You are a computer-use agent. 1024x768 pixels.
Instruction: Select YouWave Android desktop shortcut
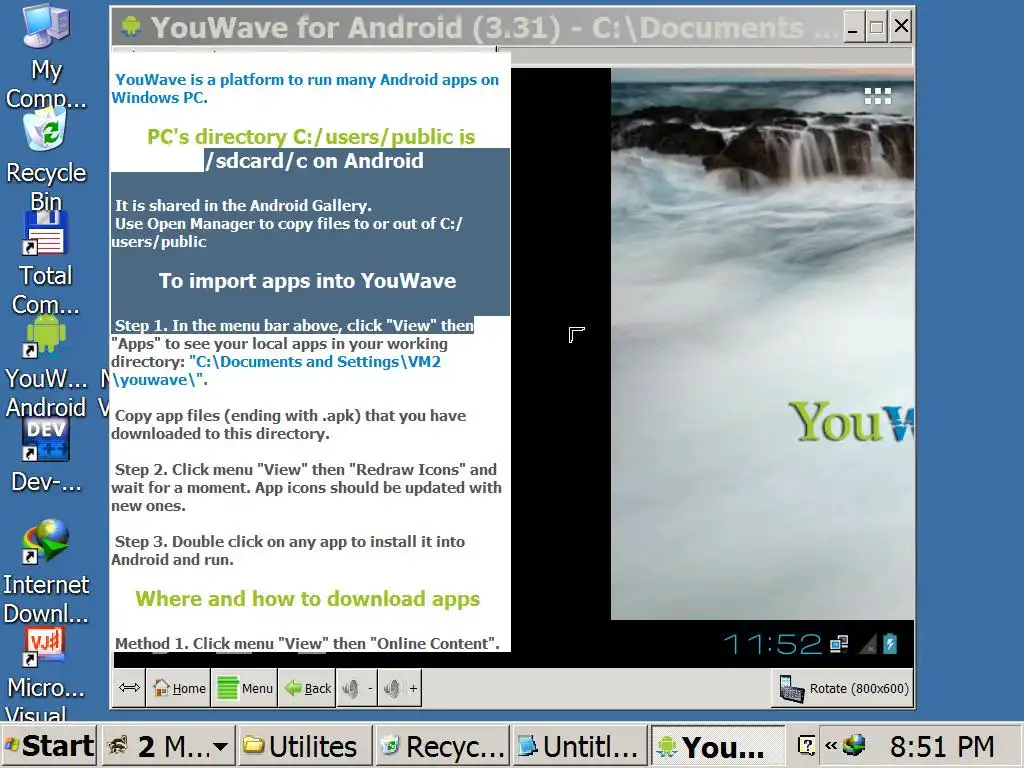tap(46, 367)
